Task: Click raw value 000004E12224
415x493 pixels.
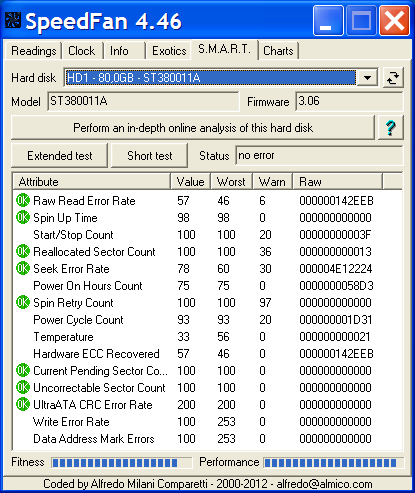Action: click(x=336, y=269)
